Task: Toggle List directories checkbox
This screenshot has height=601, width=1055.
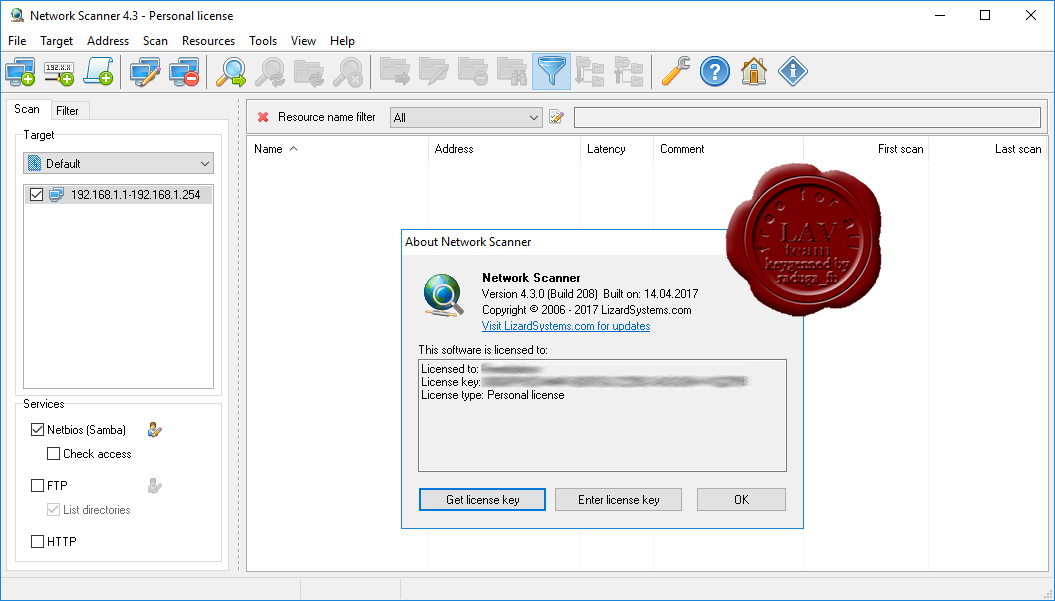Action: click(53, 509)
